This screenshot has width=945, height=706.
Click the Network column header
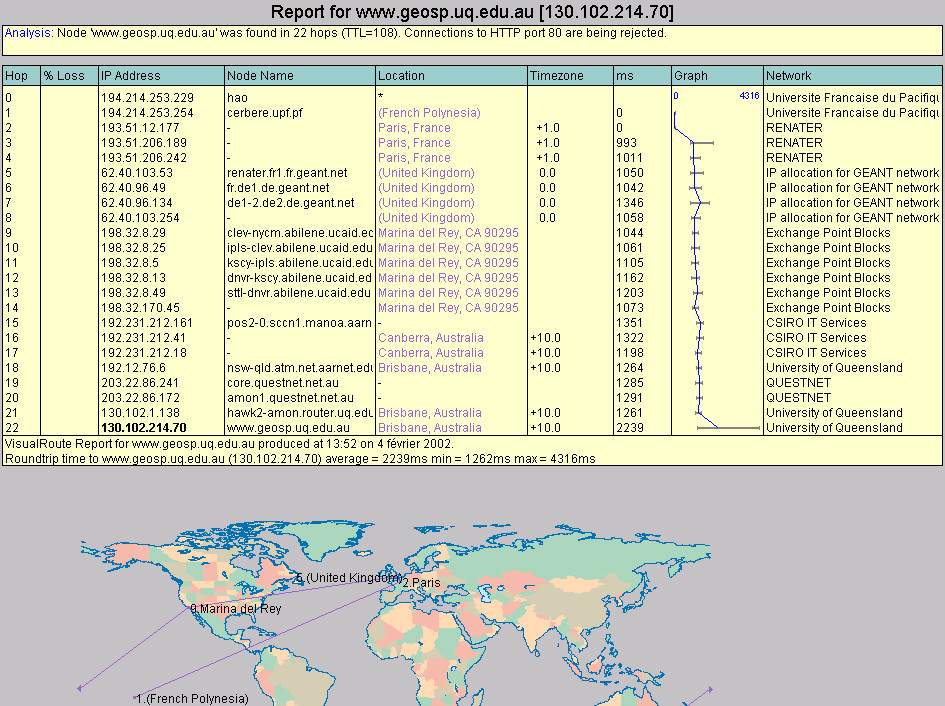[789, 76]
